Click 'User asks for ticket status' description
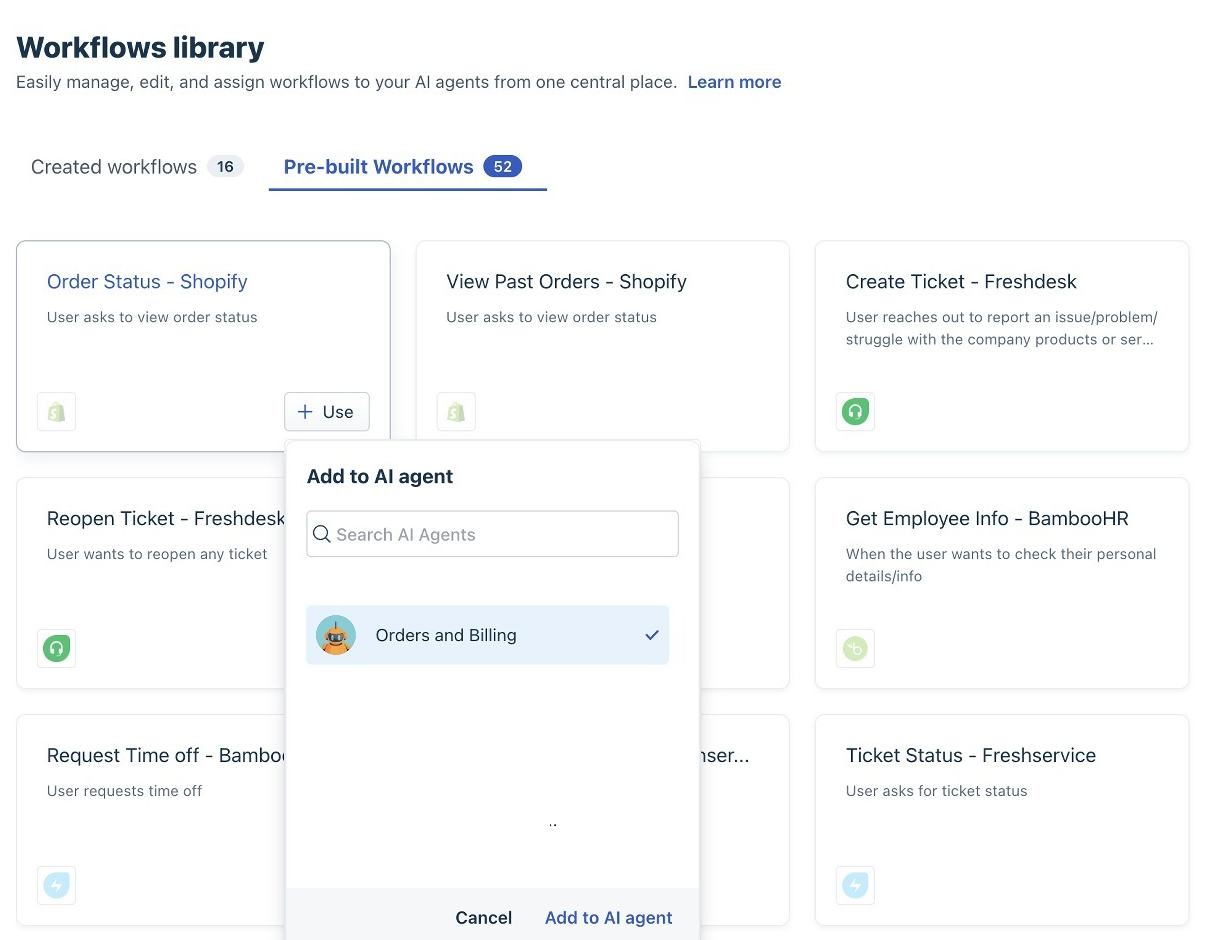 [x=937, y=791]
